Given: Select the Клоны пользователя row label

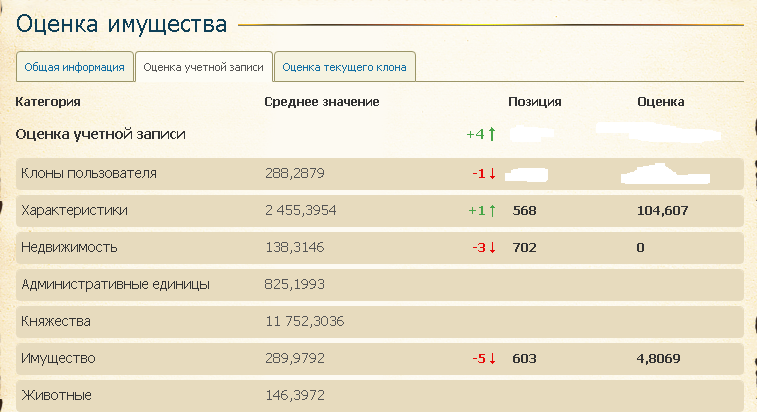Looking at the screenshot, I should pyautogui.click(x=89, y=173).
